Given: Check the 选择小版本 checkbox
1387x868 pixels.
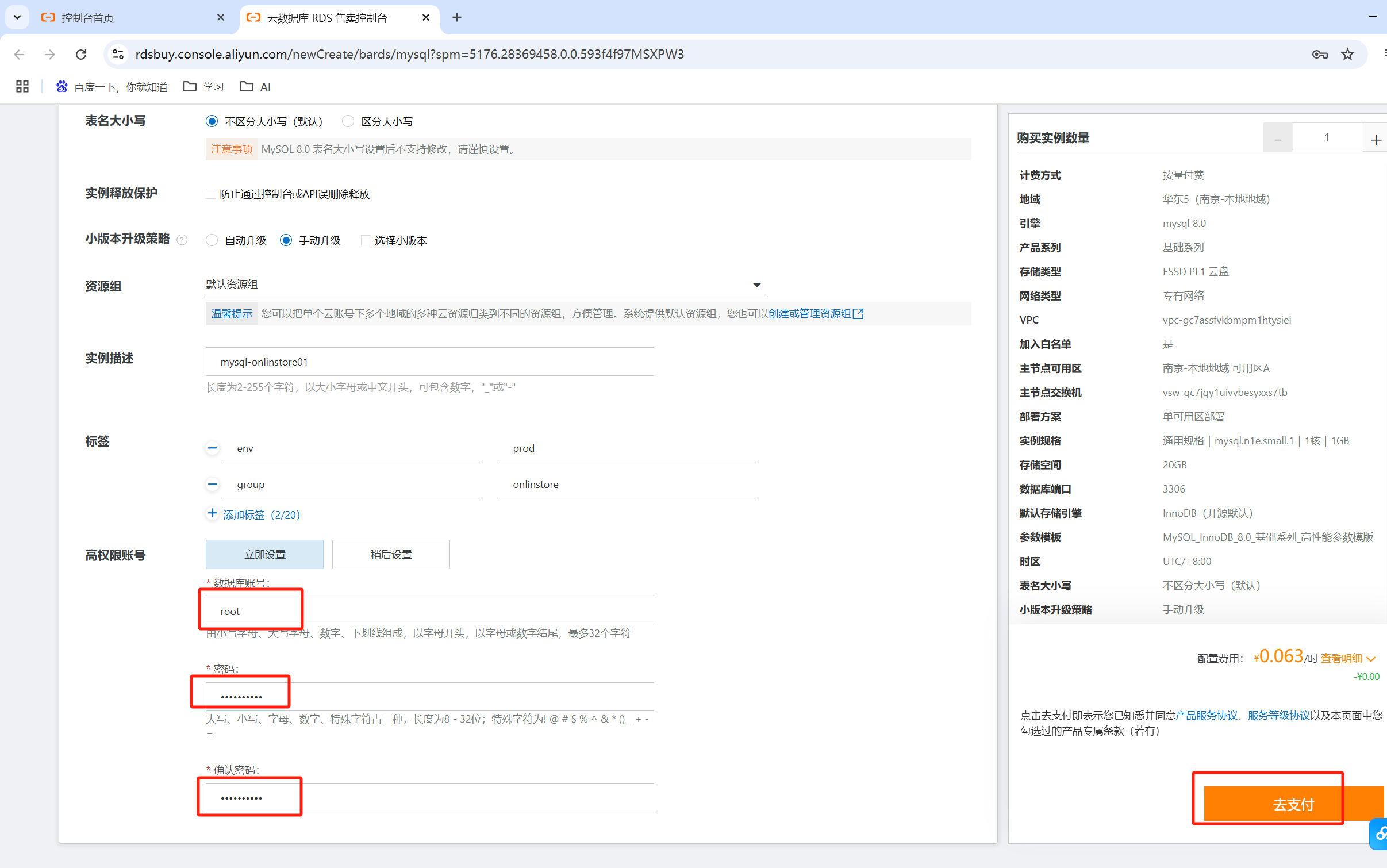Looking at the screenshot, I should (x=366, y=240).
